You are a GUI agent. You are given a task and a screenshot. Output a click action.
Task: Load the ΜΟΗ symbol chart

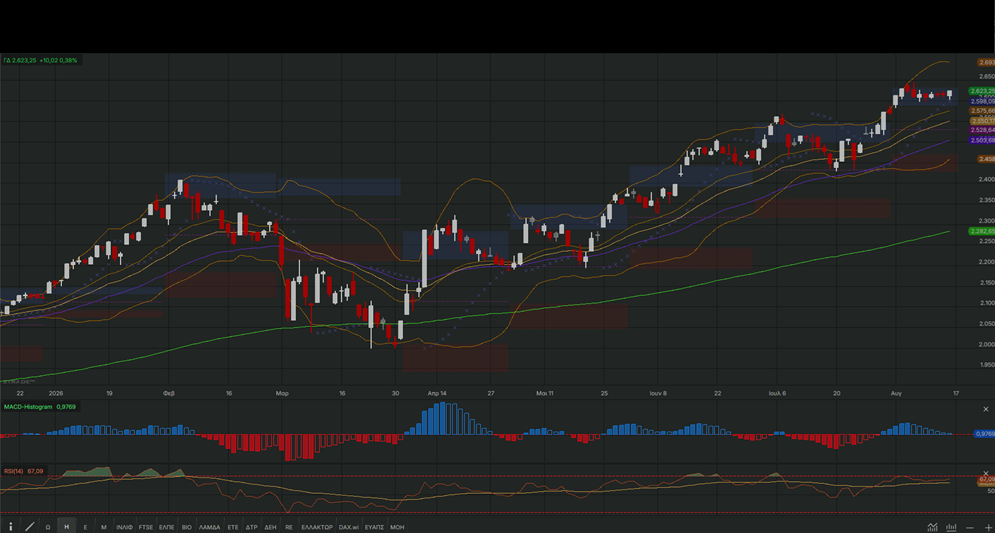click(397, 527)
